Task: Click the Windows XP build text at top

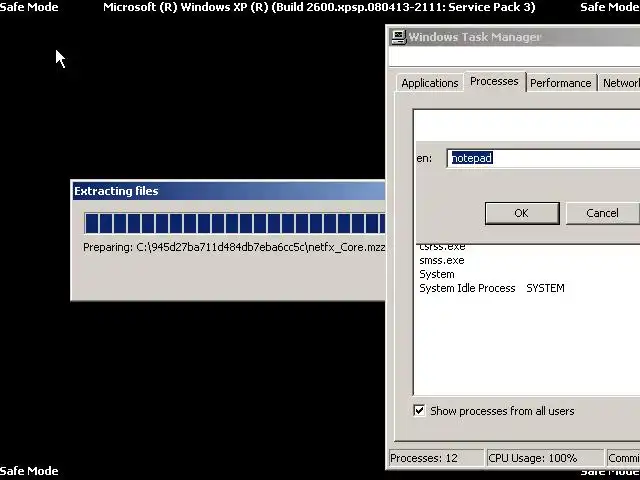Action: tap(319, 7)
